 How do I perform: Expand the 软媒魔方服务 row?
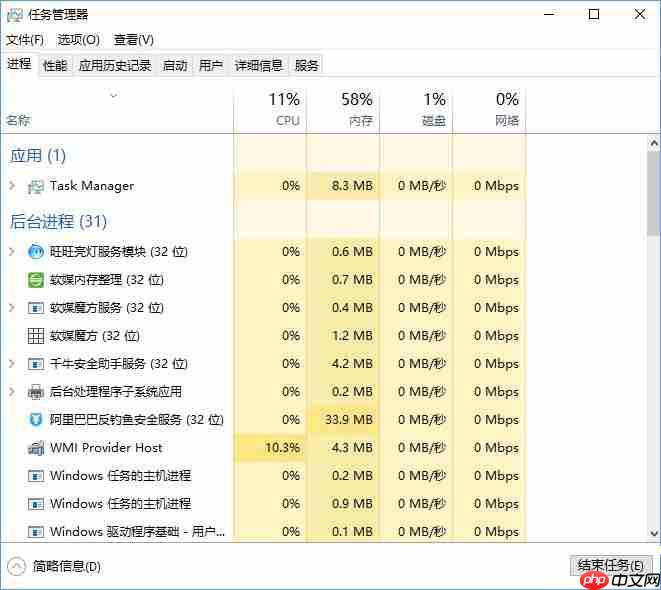[12, 308]
